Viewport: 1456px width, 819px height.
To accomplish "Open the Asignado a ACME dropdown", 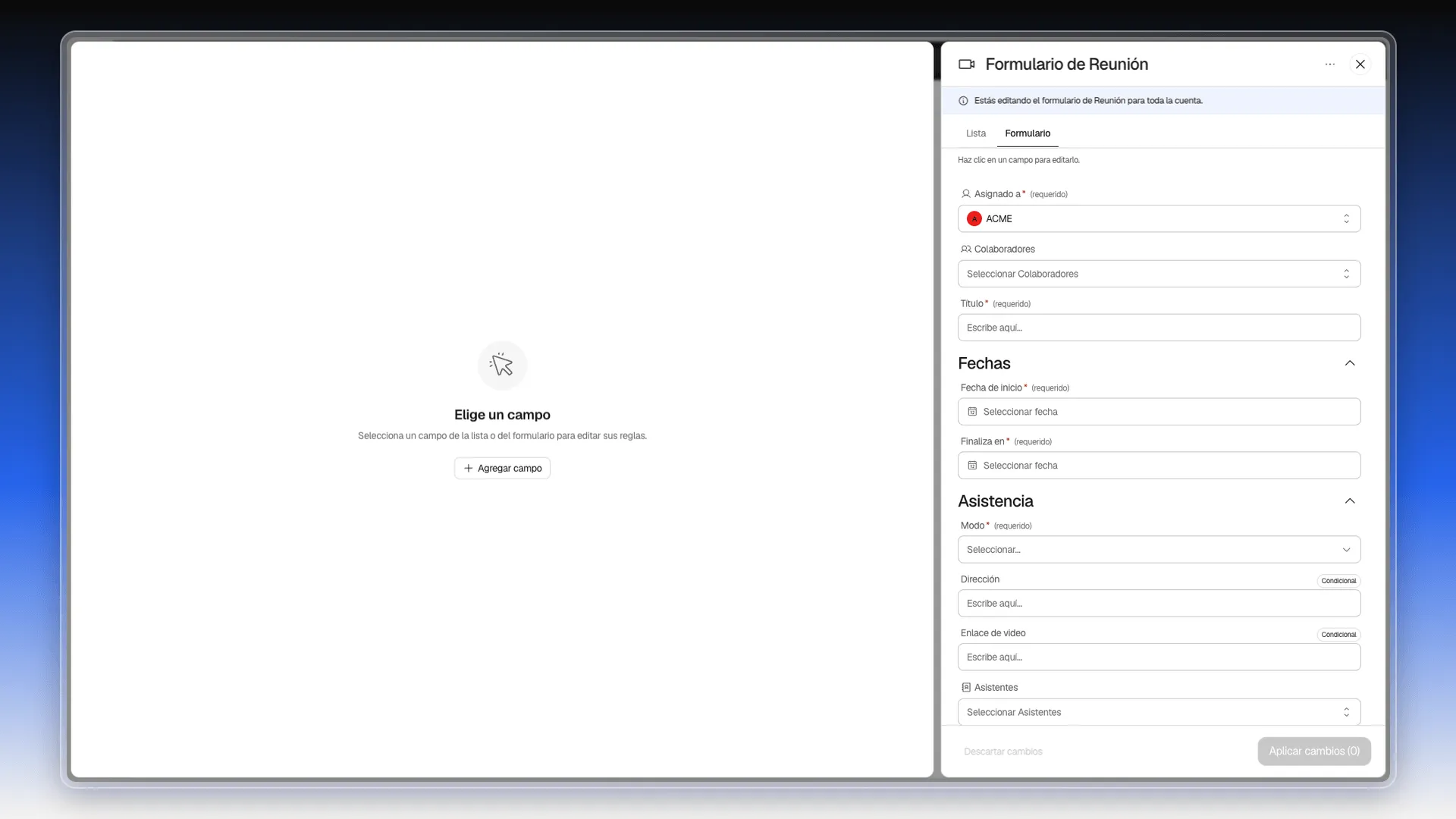I will pos(1159,219).
